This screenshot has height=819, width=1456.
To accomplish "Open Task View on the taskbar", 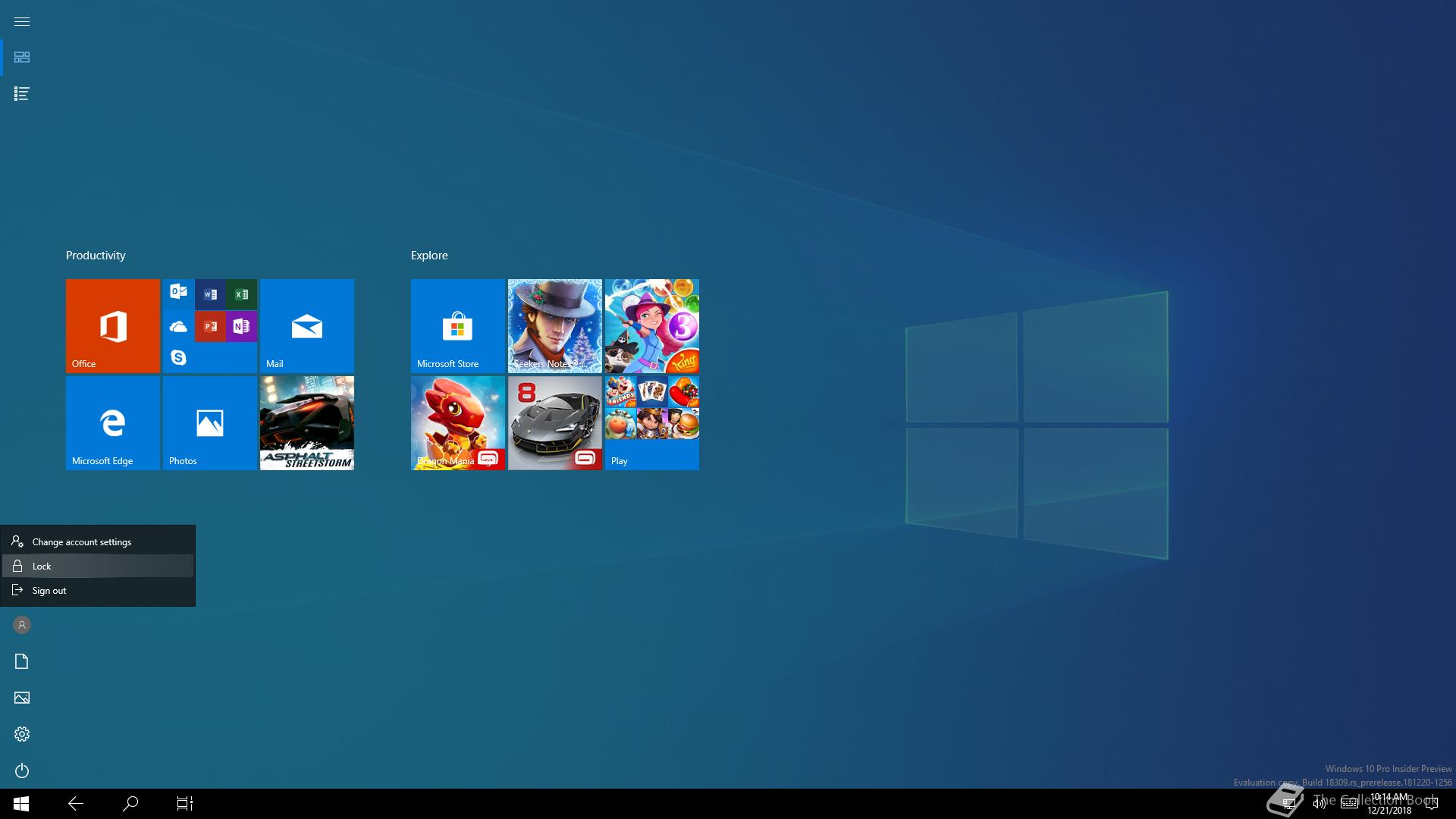I will coord(185,804).
